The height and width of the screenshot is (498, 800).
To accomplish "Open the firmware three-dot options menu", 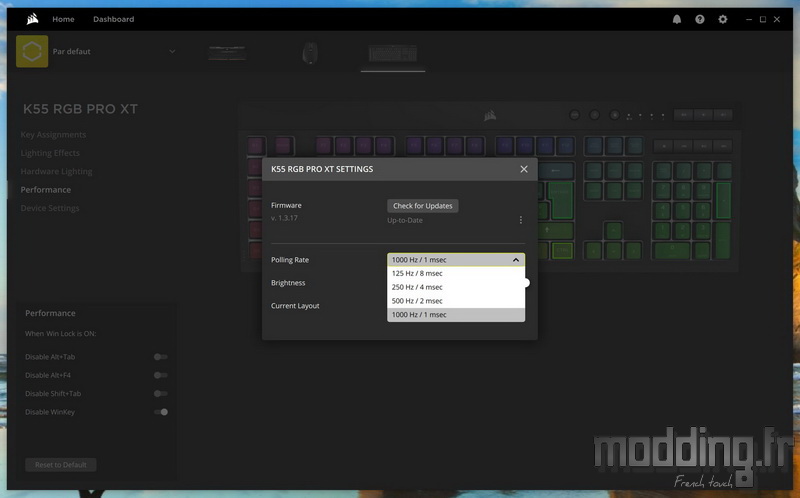I will [x=520, y=220].
